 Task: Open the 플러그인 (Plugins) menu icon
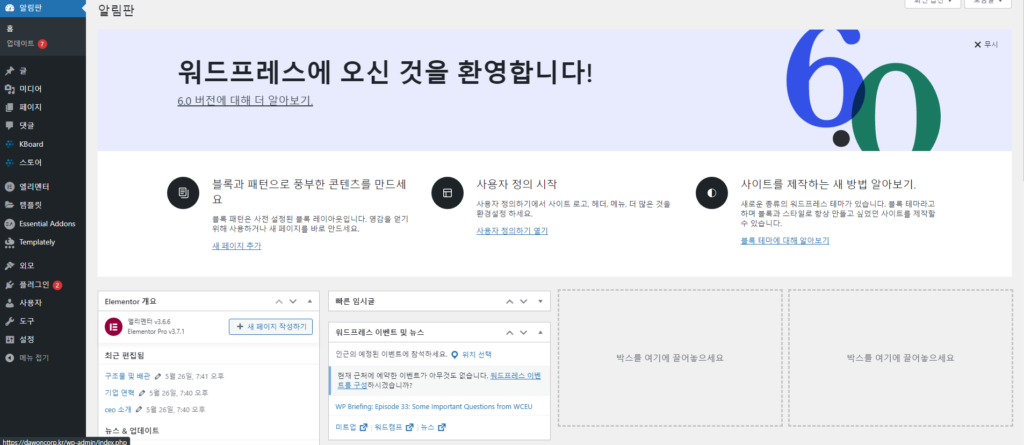[x=9, y=284]
